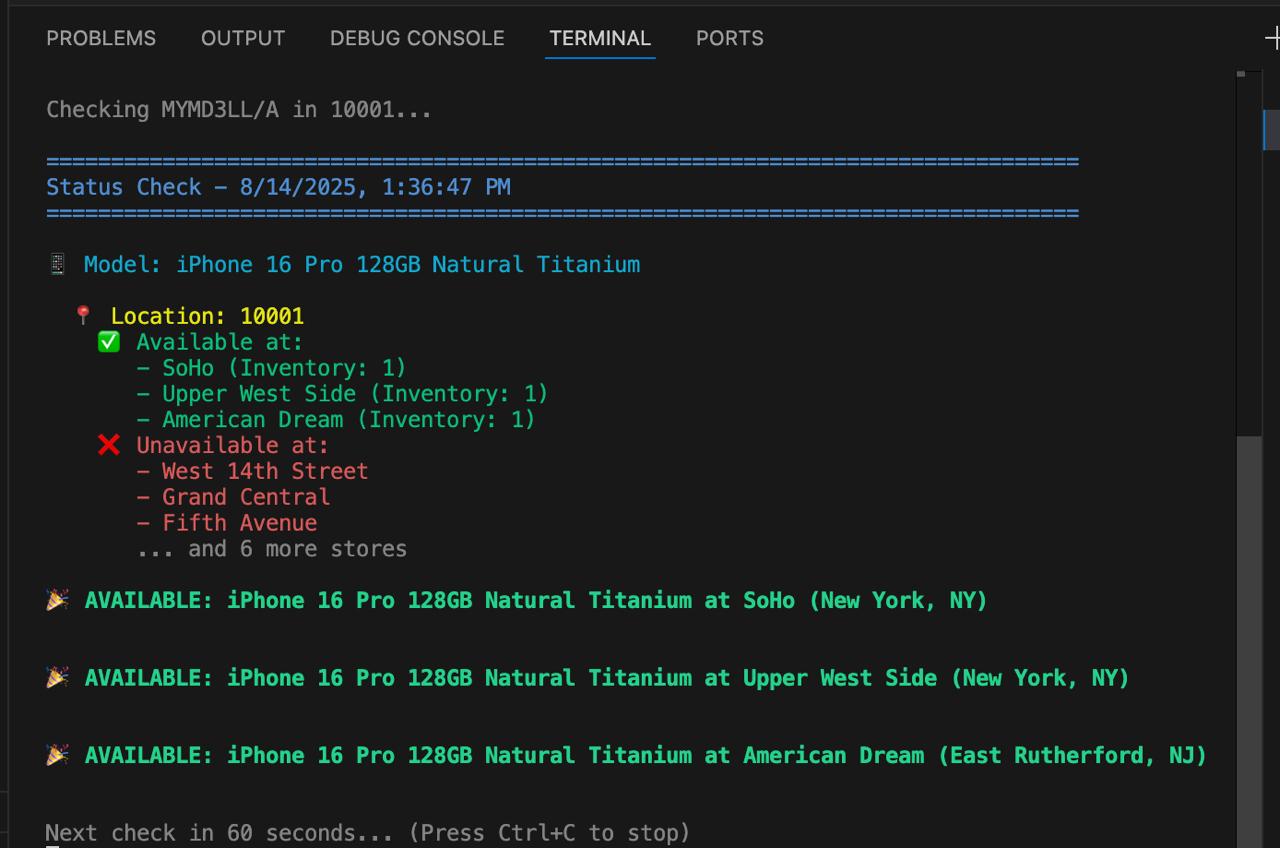Click the green checkmark next to Available at
Screen dimensions: 1280x848
[109, 342]
